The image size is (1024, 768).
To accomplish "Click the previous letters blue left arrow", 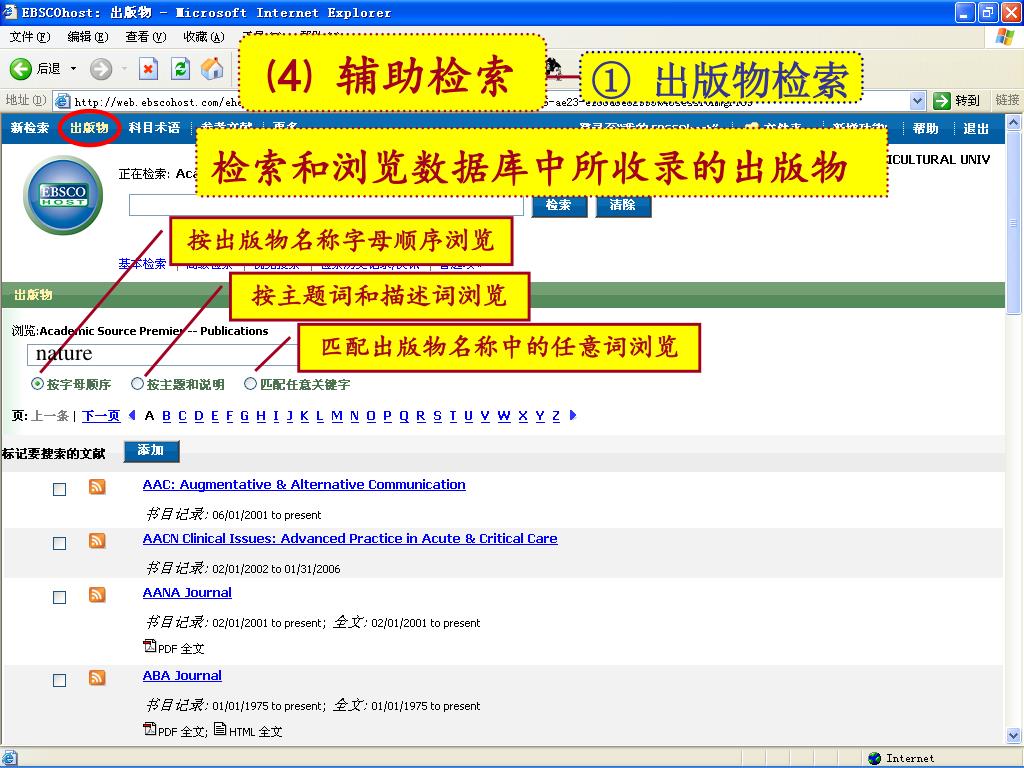I will pos(132,415).
